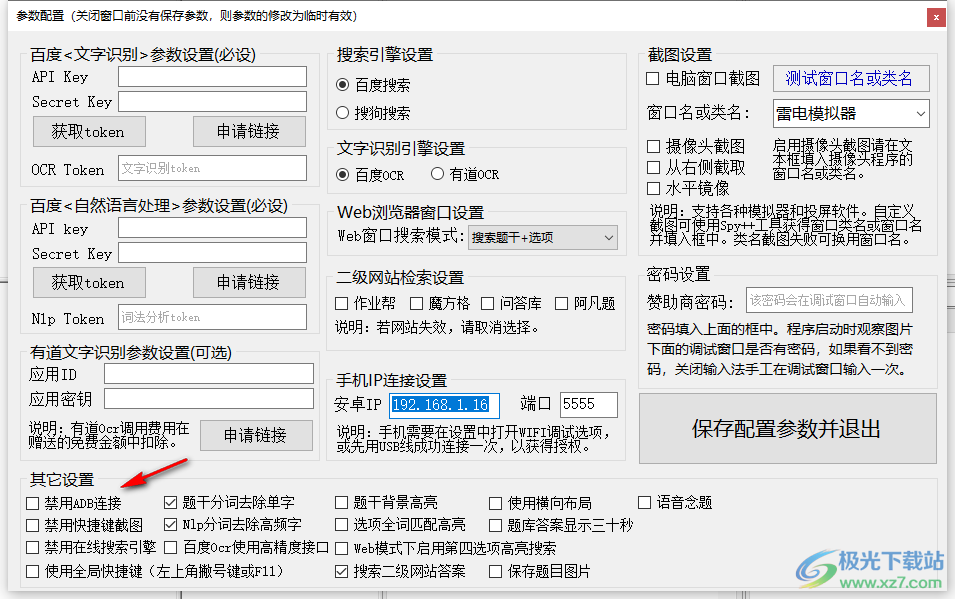The height and width of the screenshot is (599, 955).
Task: Enable 问答库 secondary site
Action: [487, 303]
